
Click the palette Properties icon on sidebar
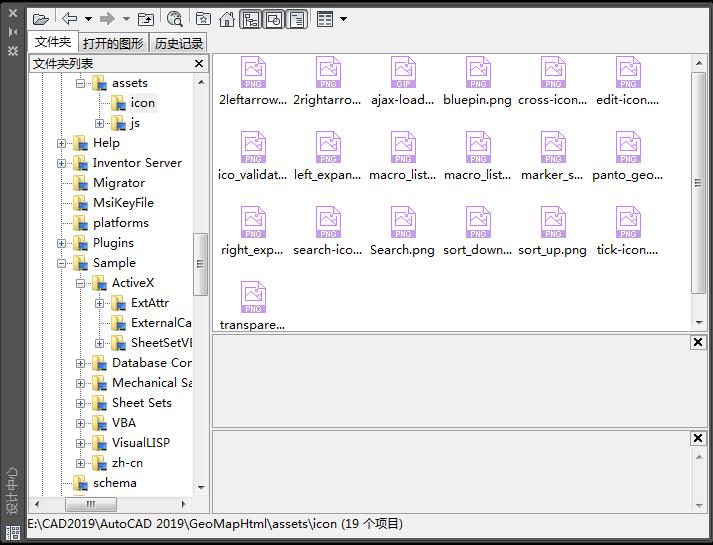pos(13,50)
